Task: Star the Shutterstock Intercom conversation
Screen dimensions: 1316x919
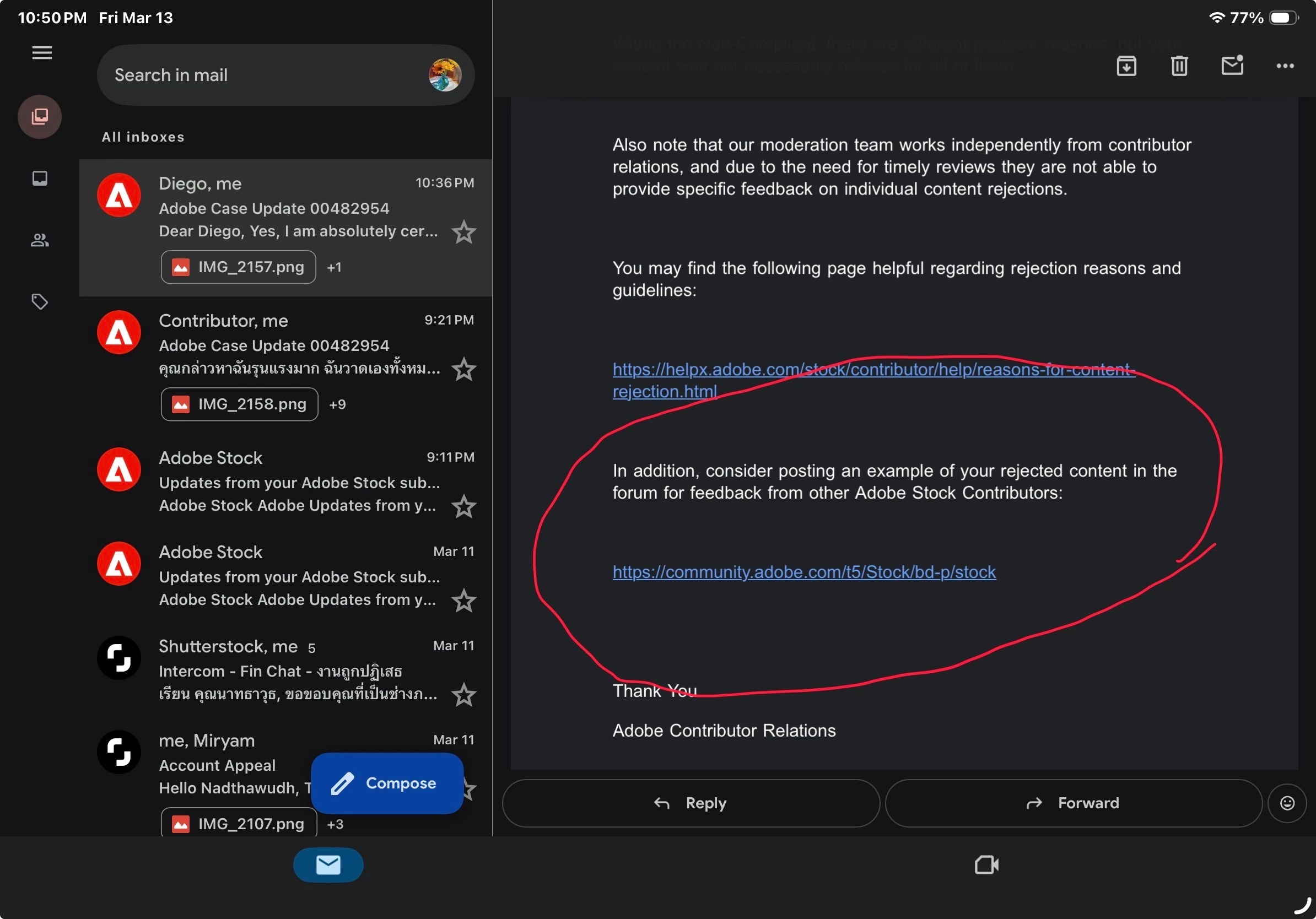Action: (463, 695)
